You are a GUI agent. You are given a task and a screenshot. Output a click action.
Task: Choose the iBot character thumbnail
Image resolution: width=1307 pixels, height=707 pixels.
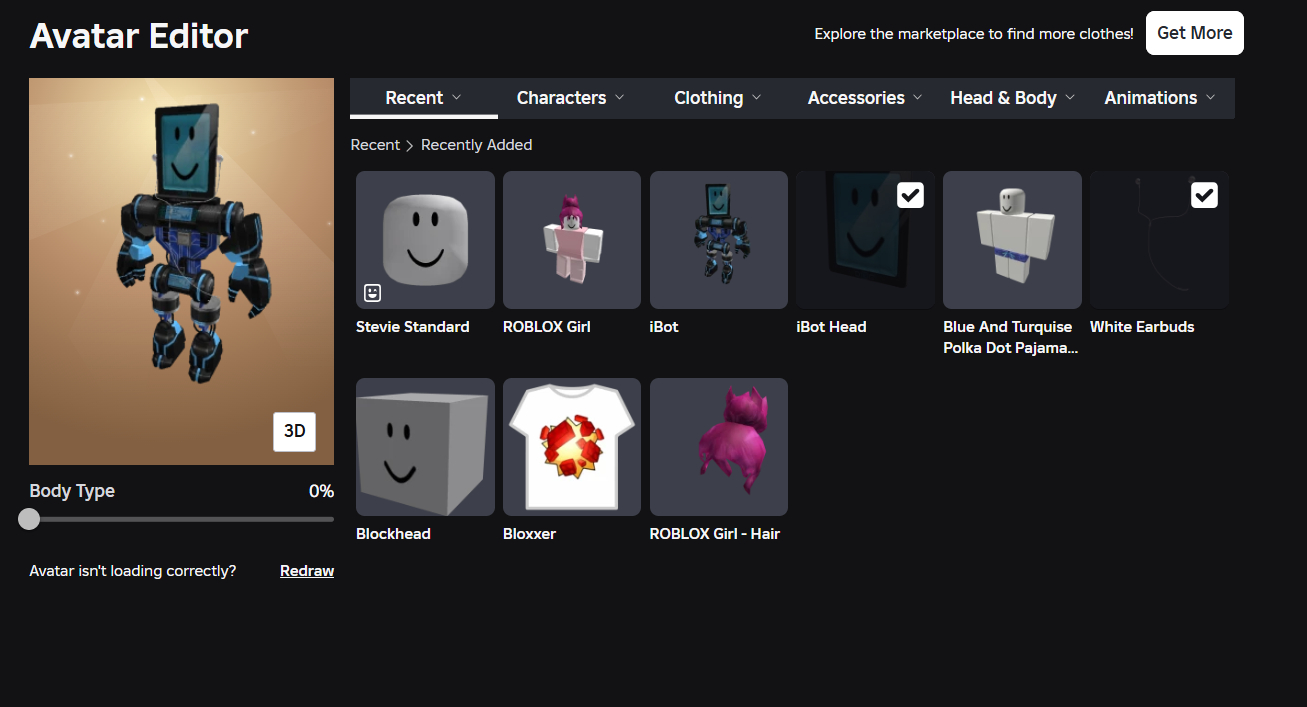click(719, 240)
